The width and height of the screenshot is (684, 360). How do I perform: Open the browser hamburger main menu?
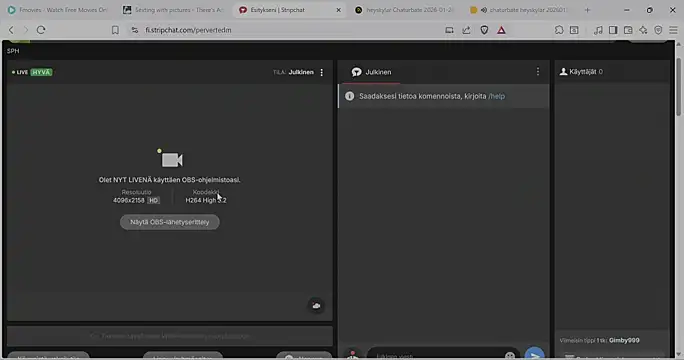pos(674,30)
